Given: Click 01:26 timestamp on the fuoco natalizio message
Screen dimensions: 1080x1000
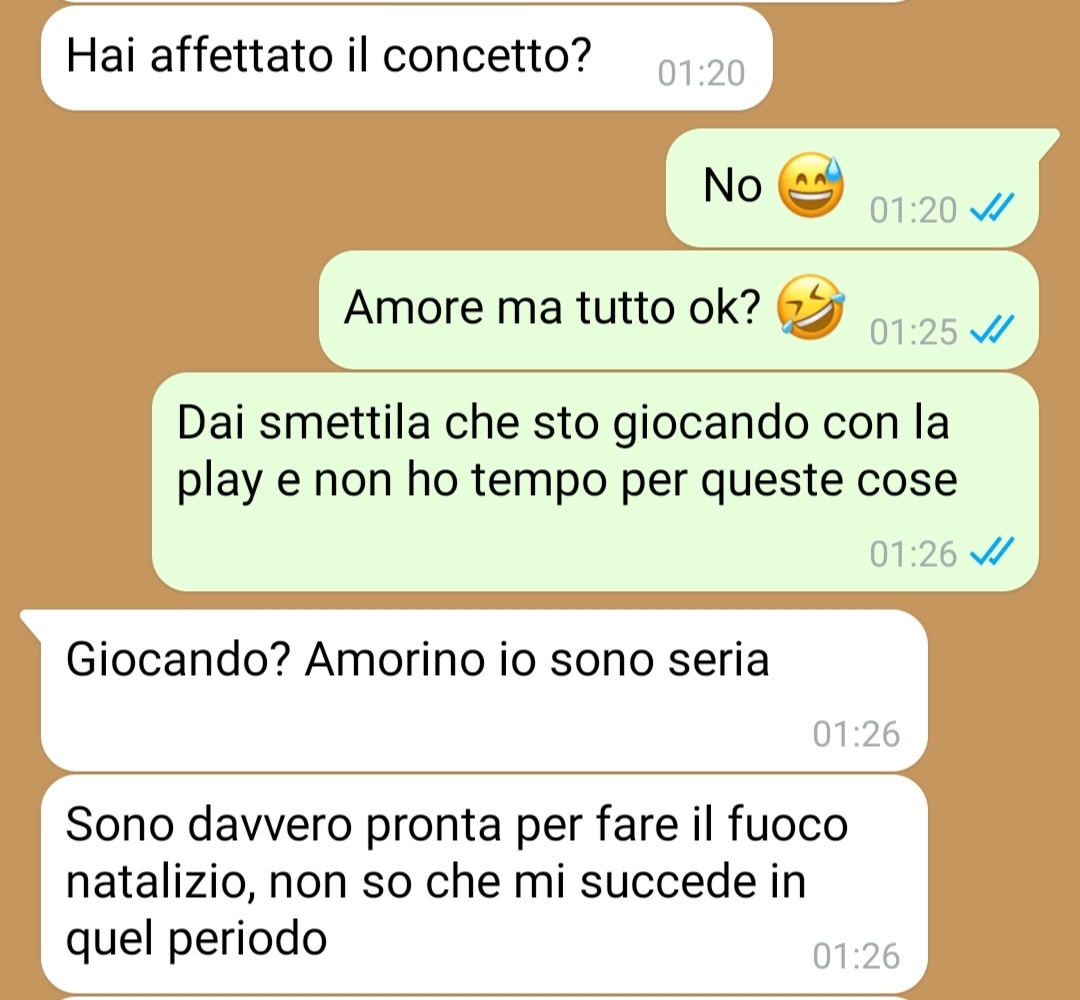Looking at the screenshot, I should click(x=856, y=956).
